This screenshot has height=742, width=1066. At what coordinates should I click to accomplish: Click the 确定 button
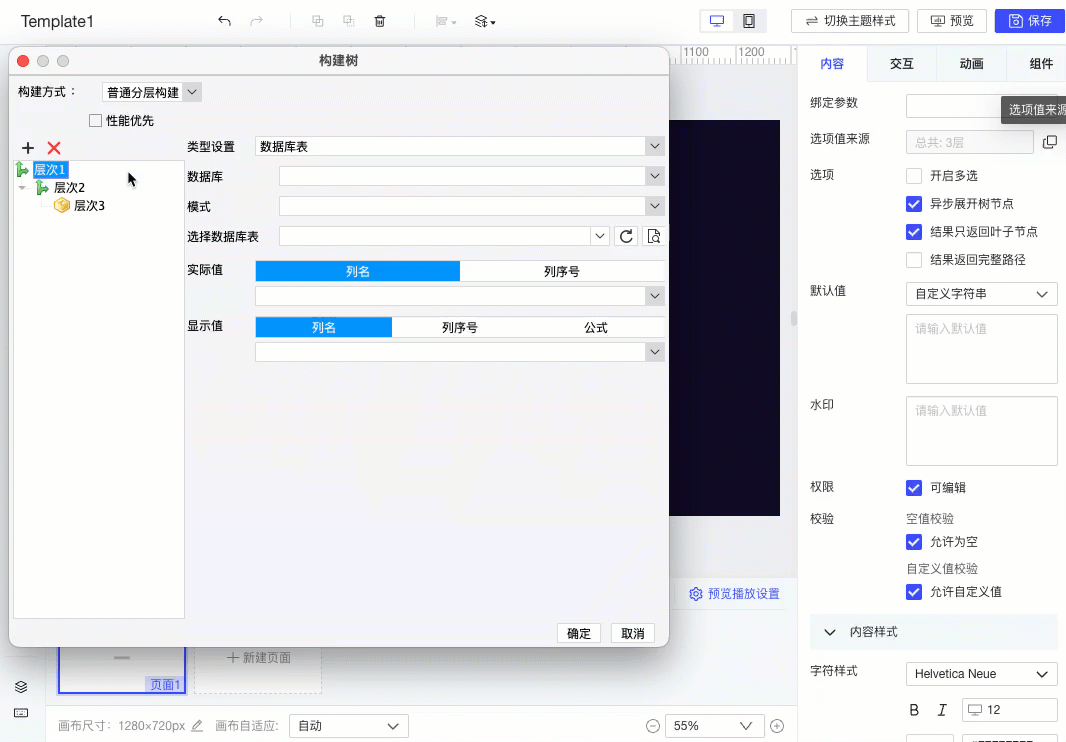pyautogui.click(x=579, y=633)
